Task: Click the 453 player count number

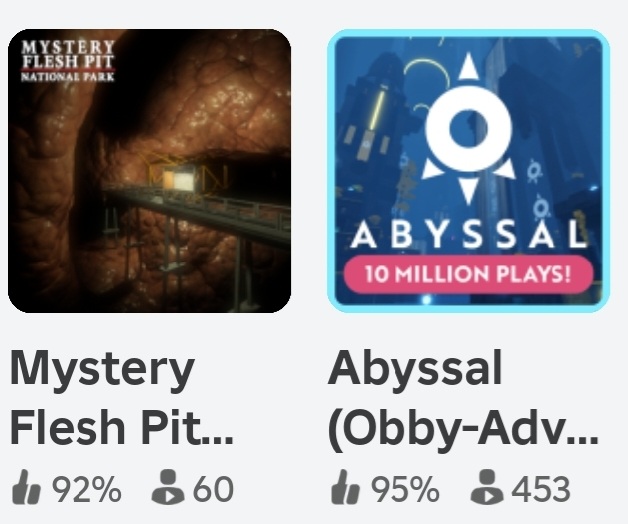Action: pos(541,489)
